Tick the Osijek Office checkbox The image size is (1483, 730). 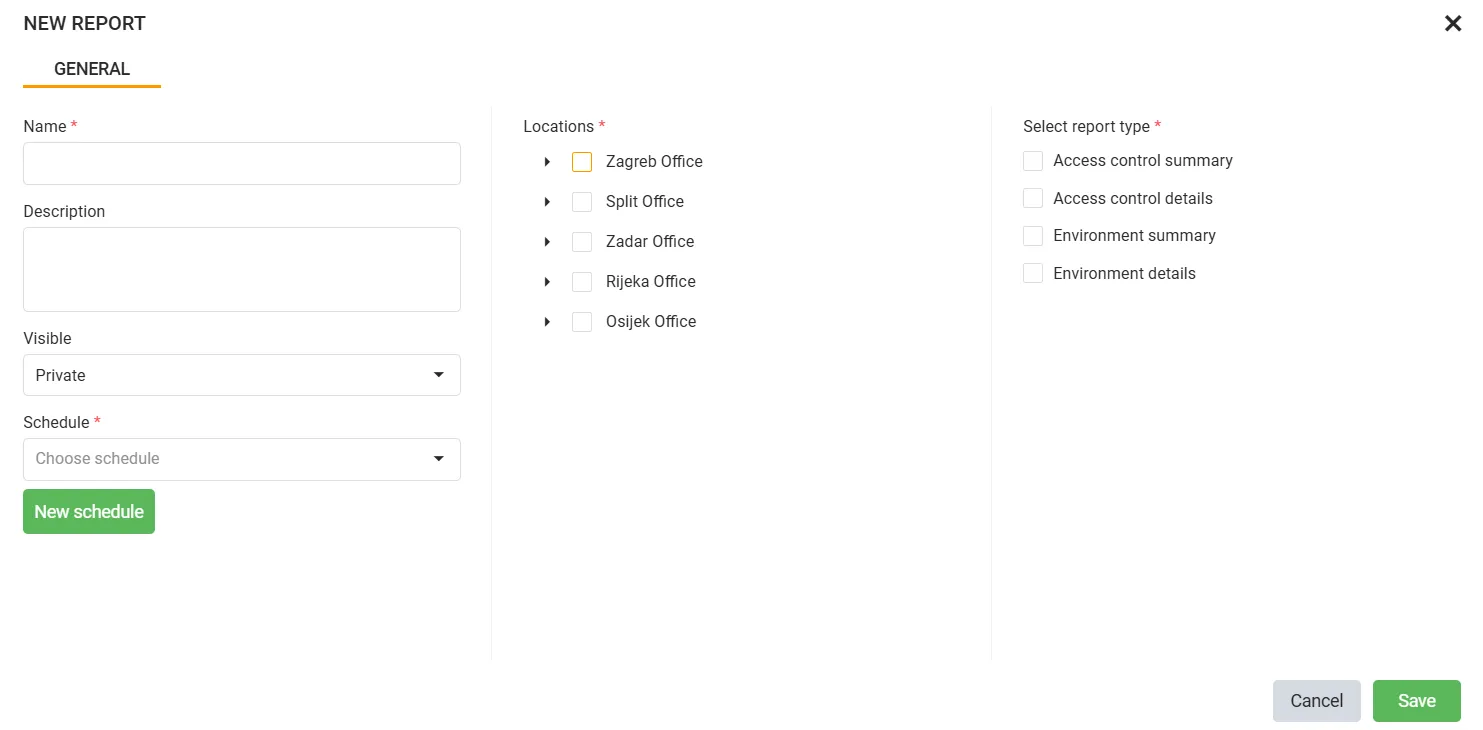[x=582, y=322]
